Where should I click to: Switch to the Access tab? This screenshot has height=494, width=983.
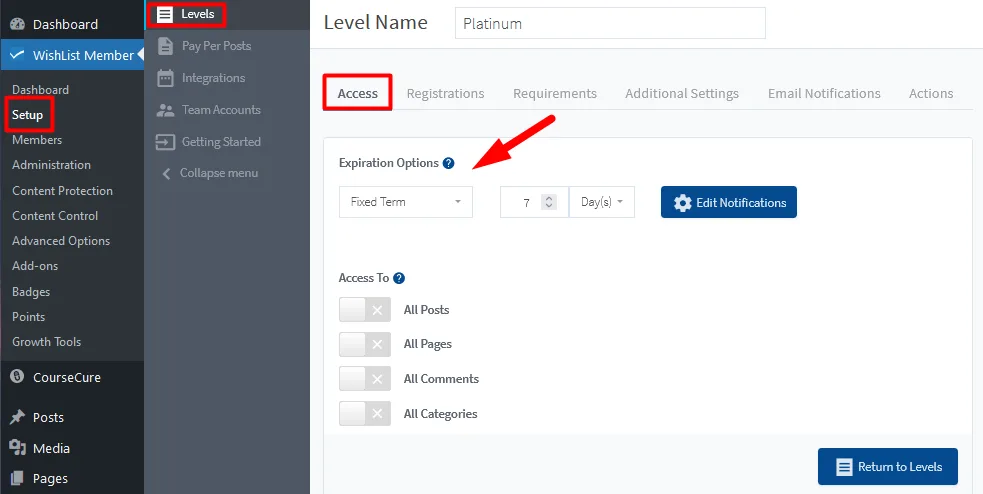click(358, 93)
